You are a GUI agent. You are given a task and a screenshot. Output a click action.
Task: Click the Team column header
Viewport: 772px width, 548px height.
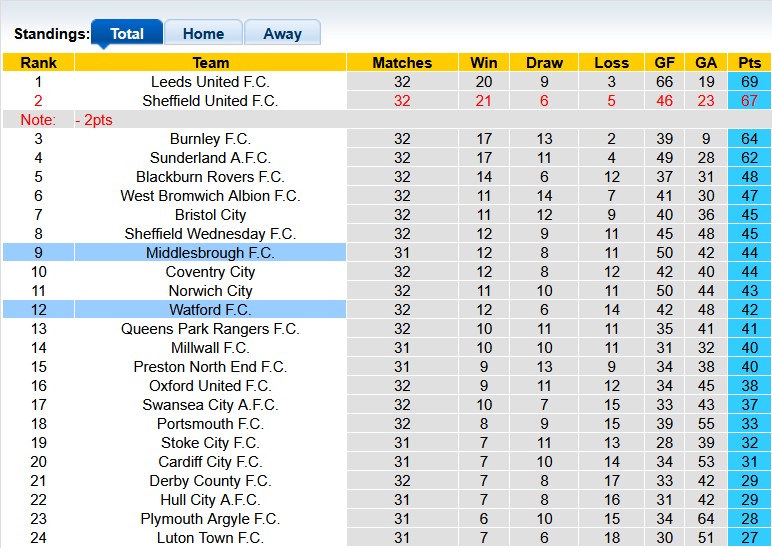(210, 62)
